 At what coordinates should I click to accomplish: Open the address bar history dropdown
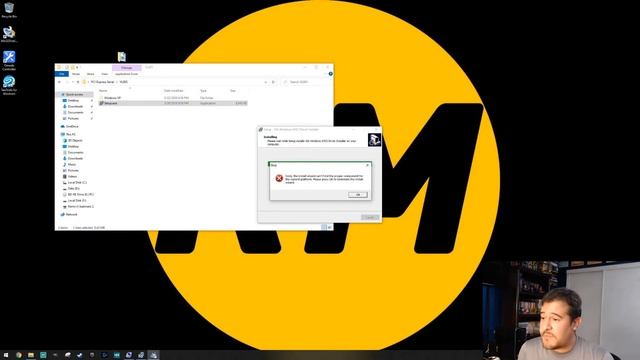(266, 82)
